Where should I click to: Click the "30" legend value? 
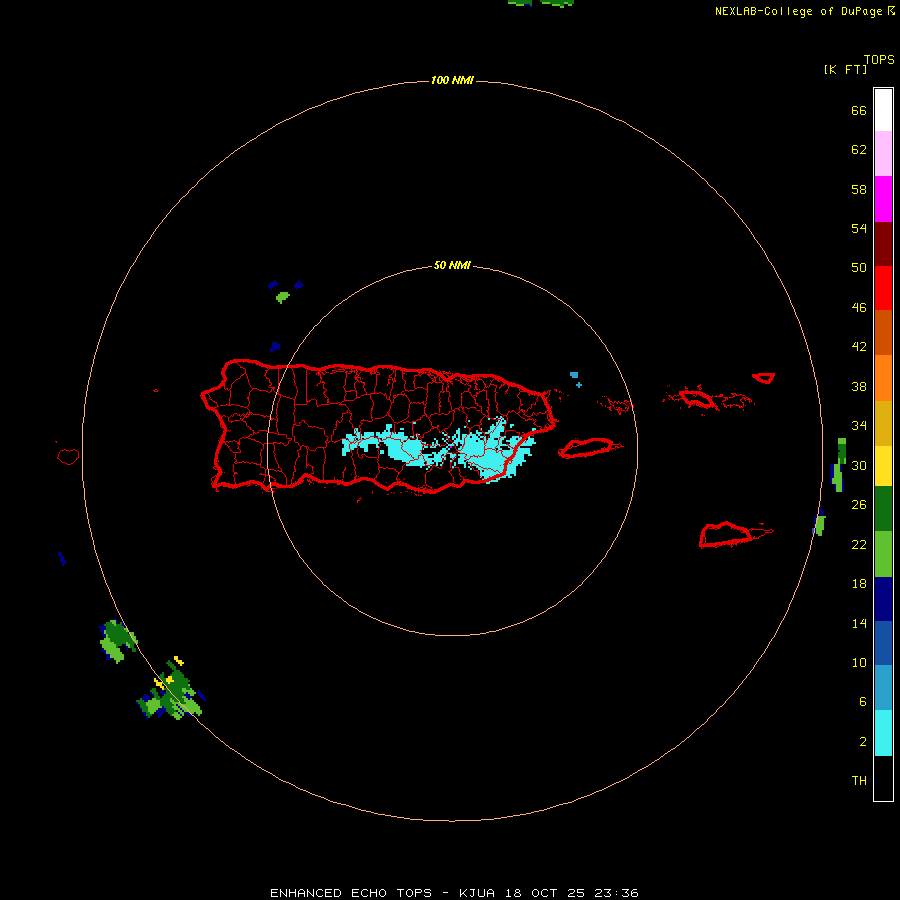tap(859, 465)
